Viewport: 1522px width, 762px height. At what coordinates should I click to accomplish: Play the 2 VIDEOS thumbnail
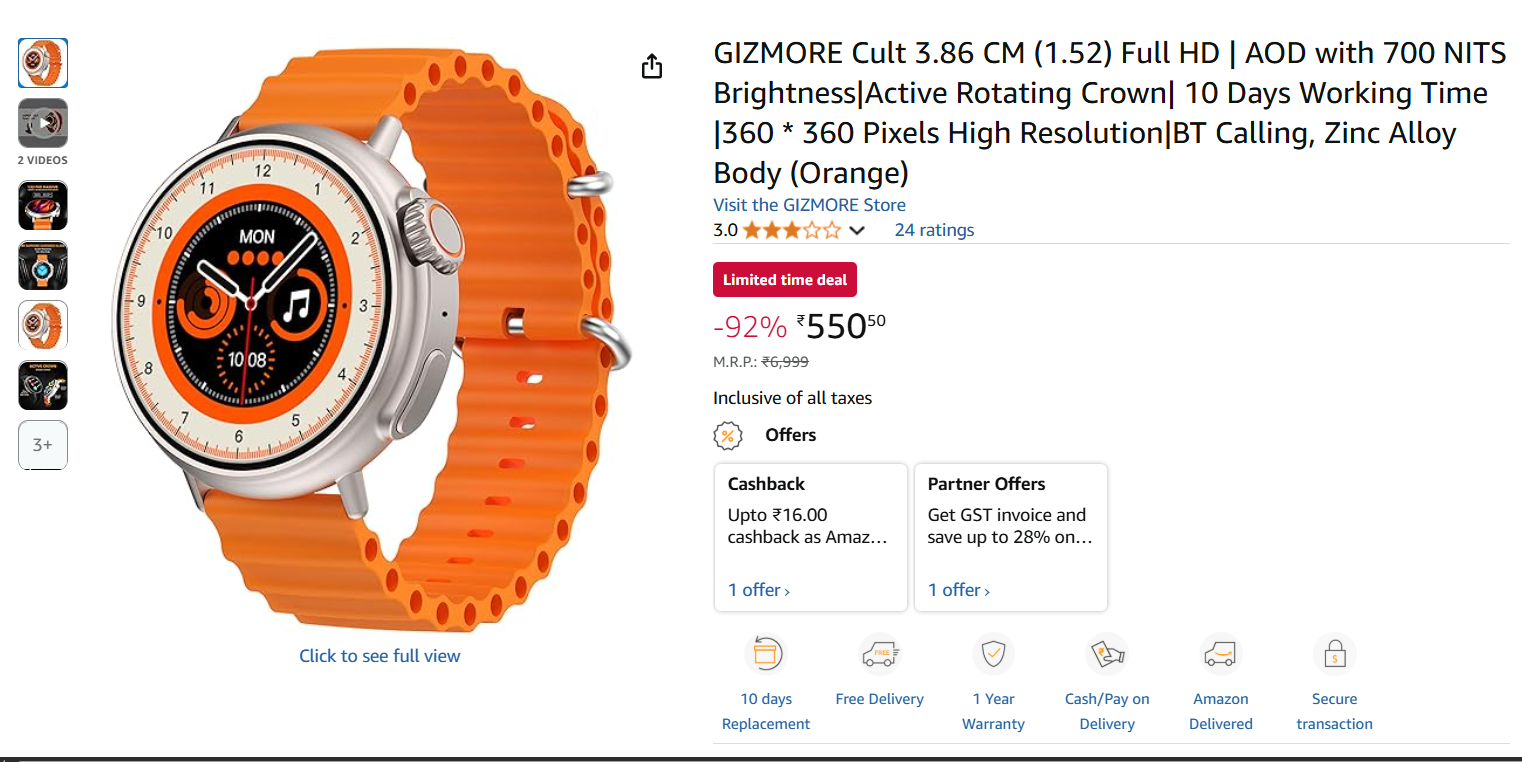click(x=43, y=124)
